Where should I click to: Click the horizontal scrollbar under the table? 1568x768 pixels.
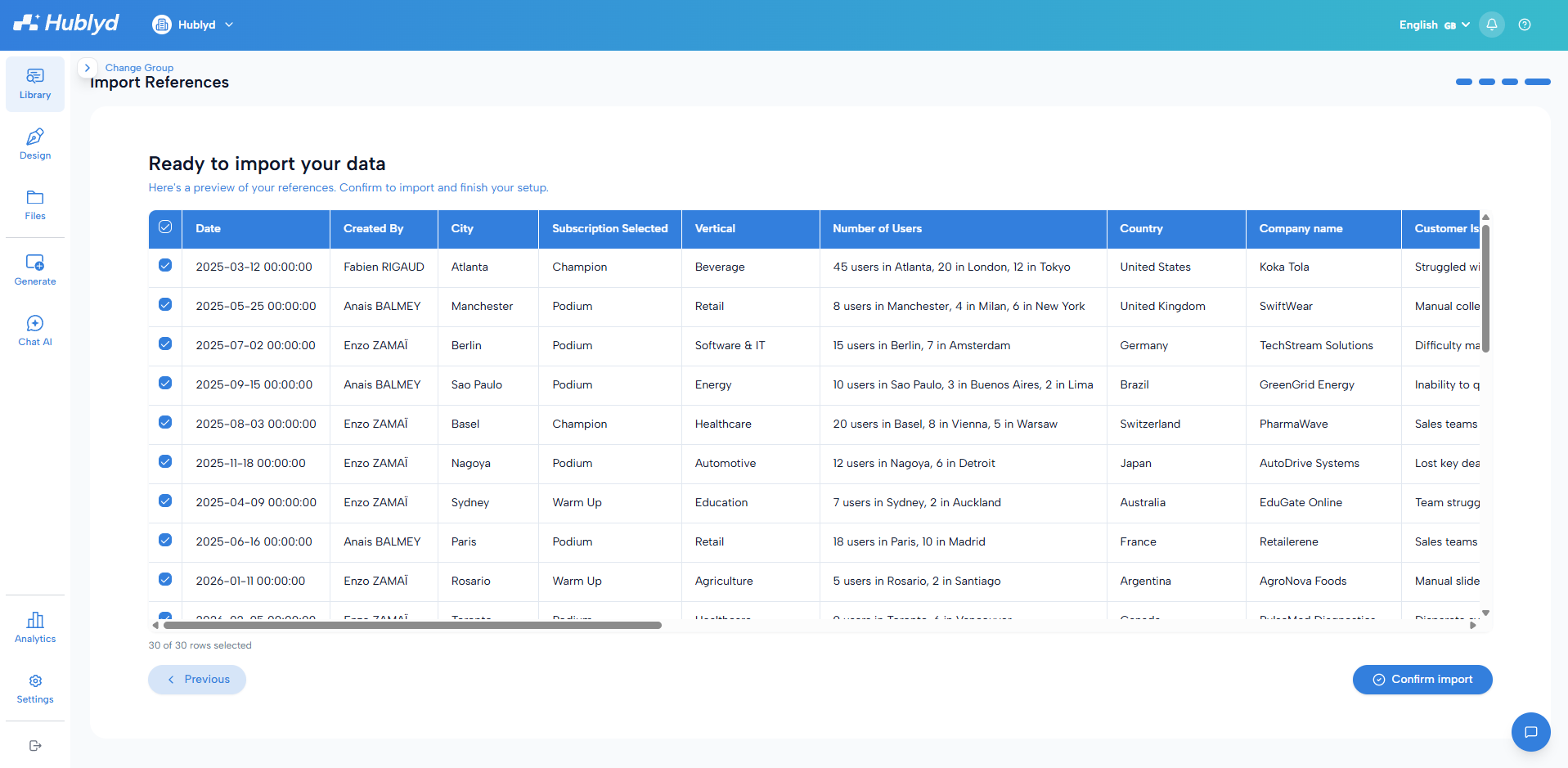[412, 626]
